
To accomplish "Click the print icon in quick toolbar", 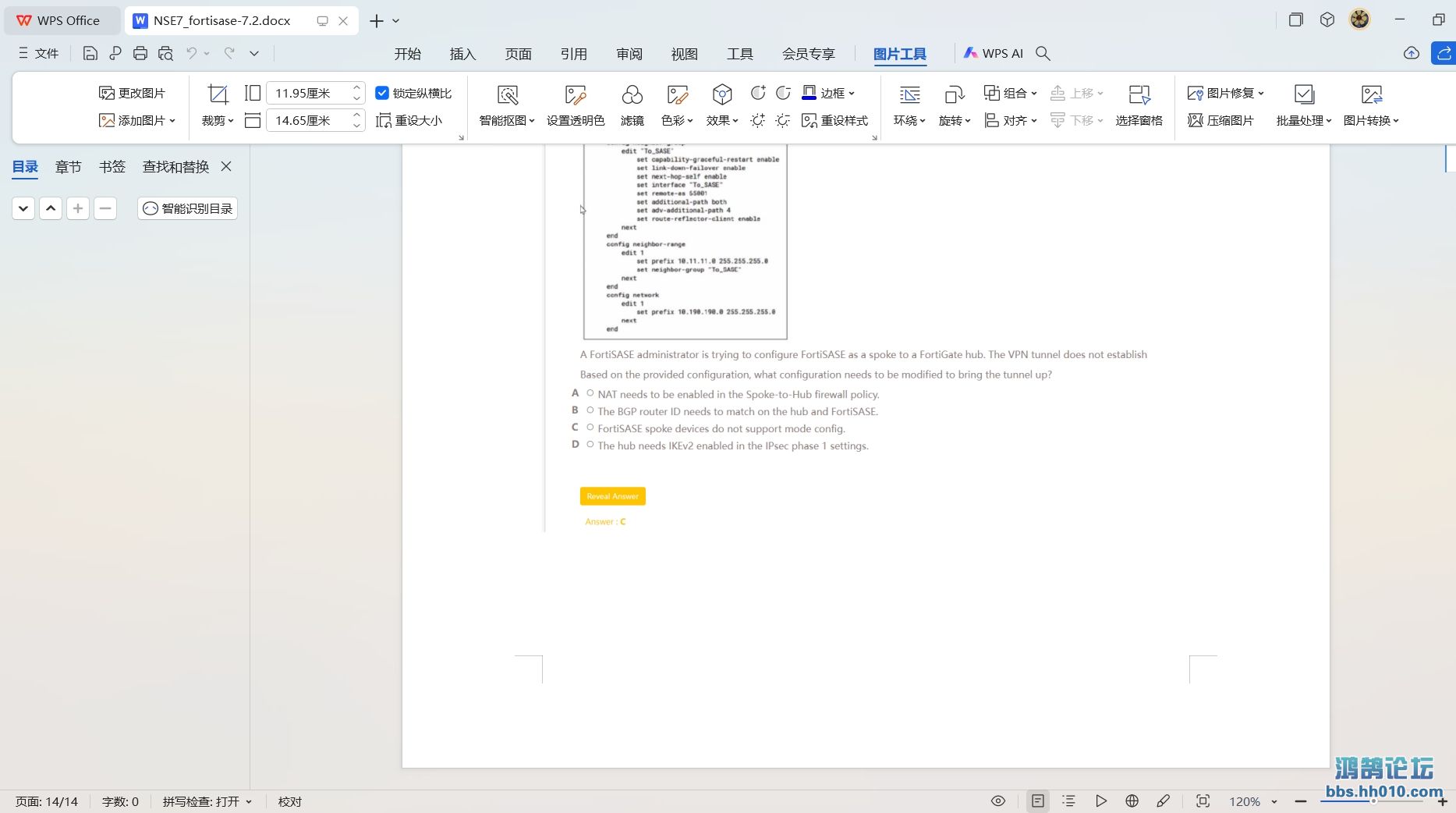I will (x=140, y=53).
